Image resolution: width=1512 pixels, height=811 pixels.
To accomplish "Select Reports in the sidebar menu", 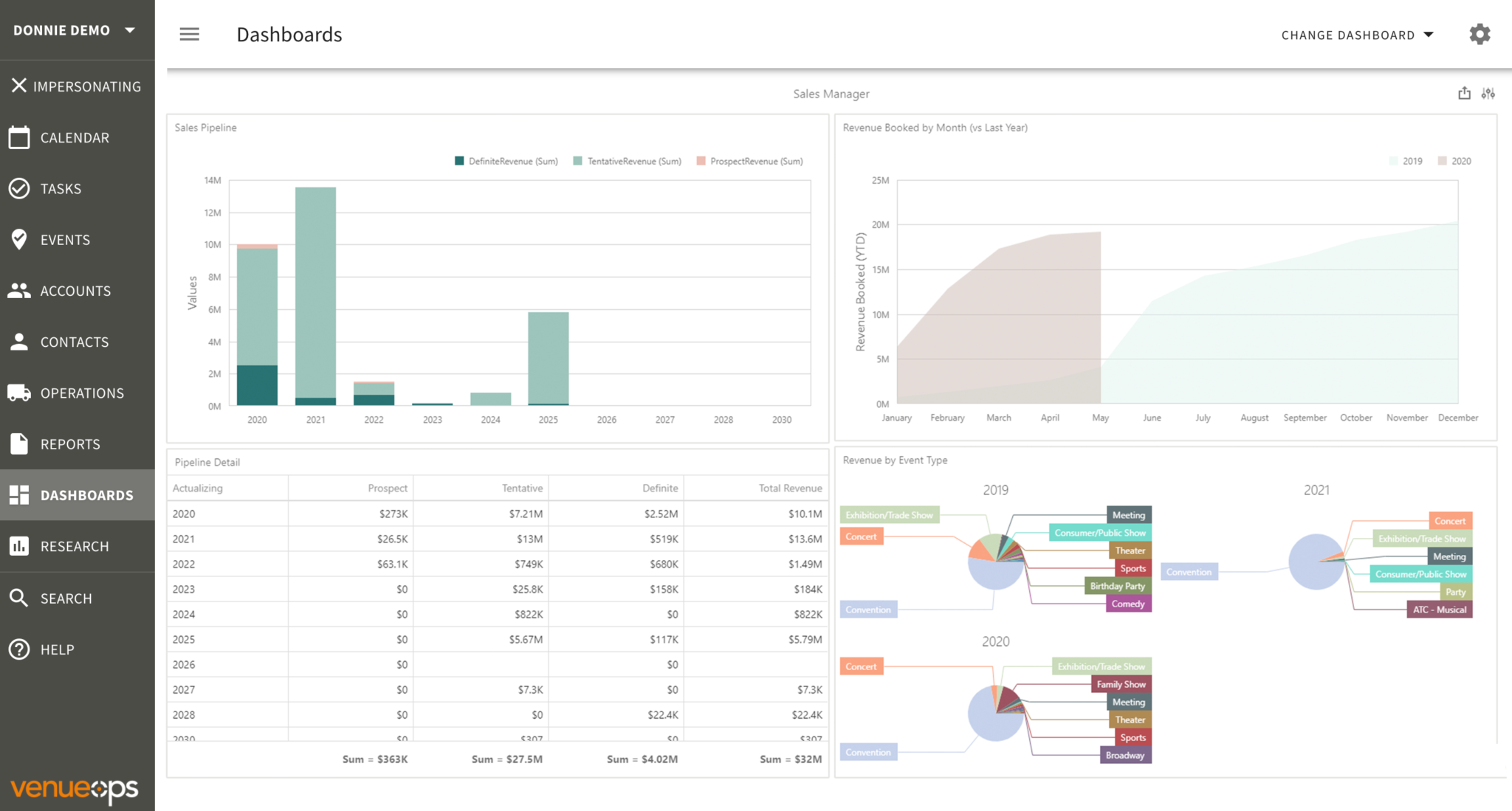I will pos(70,444).
